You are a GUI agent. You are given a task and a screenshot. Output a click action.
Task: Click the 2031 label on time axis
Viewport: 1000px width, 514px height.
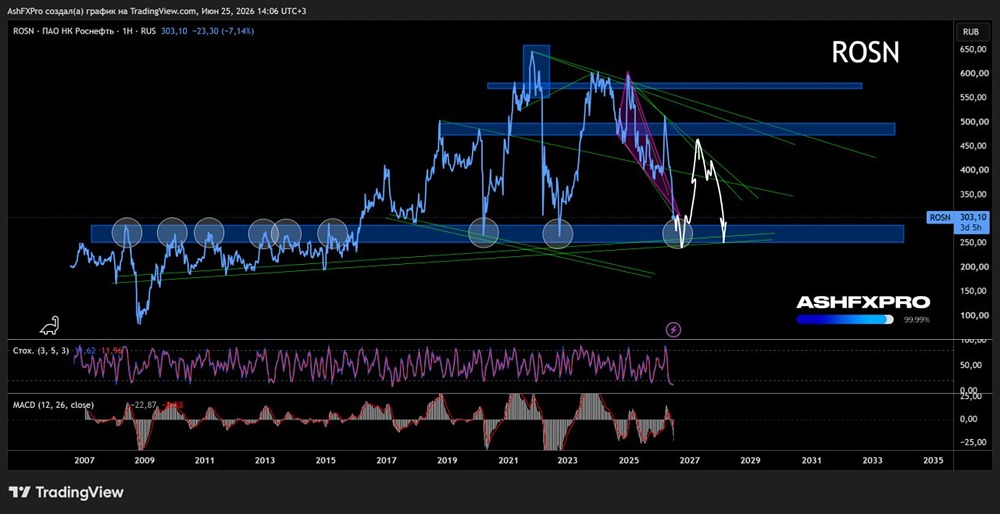(x=811, y=460)
